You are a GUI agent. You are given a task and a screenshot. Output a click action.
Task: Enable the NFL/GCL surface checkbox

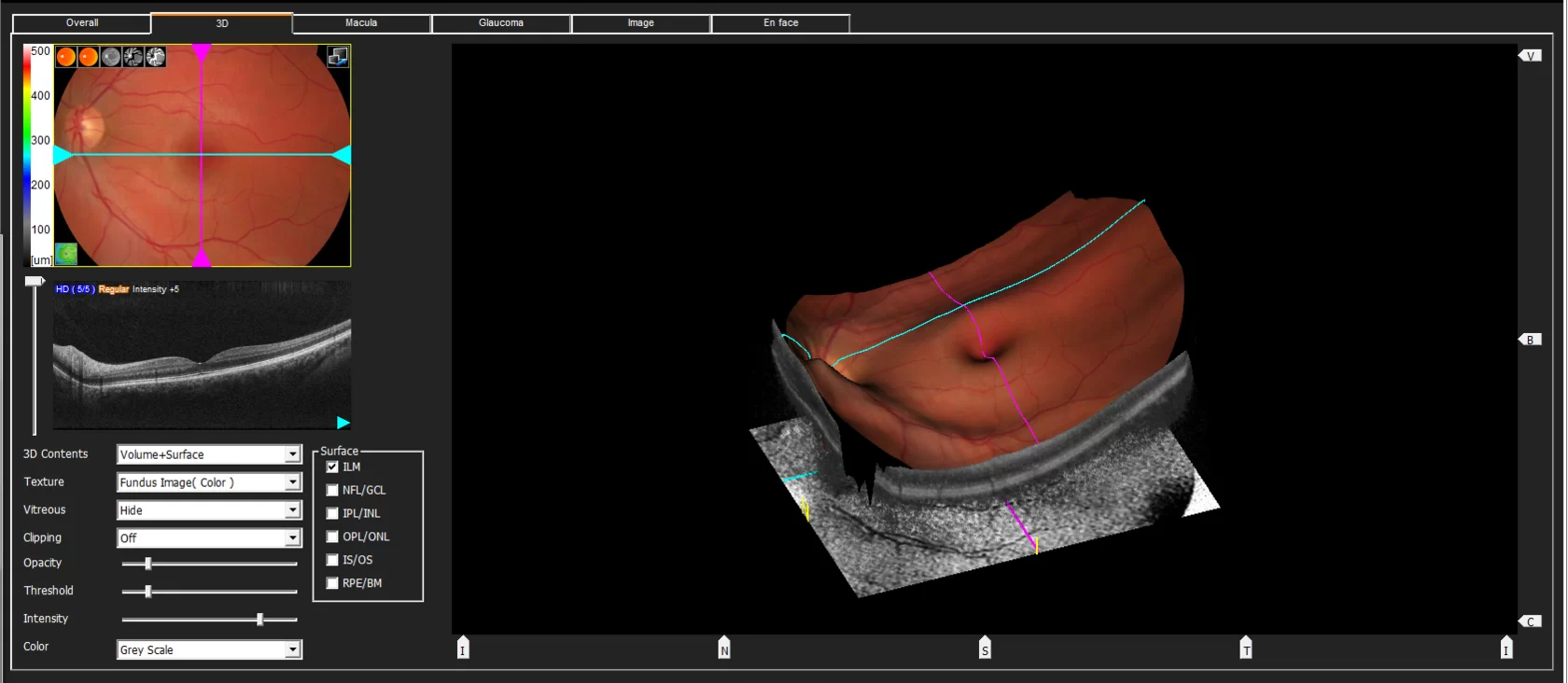332,490
